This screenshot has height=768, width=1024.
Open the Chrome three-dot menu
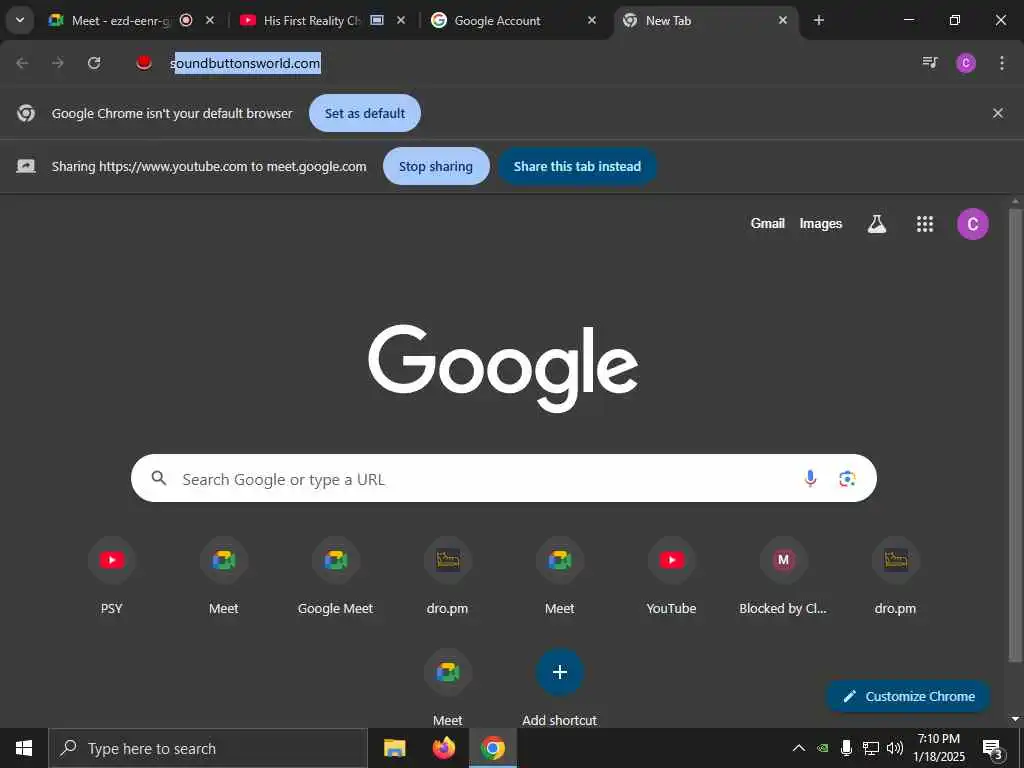[x=1002, y=63]
